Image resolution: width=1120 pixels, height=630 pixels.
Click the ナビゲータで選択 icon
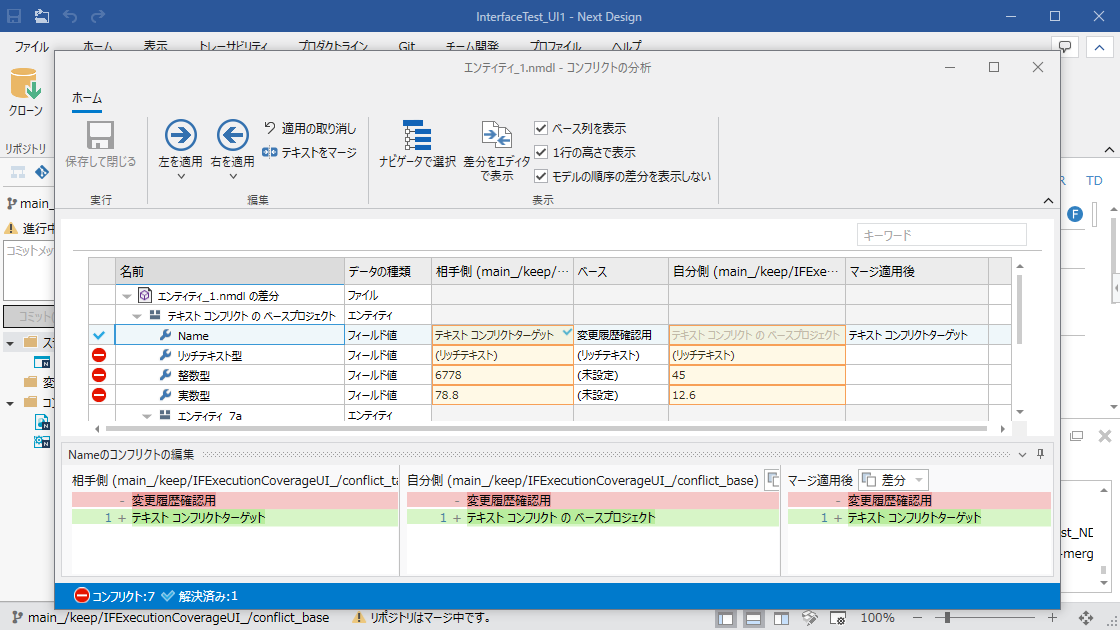417,135
